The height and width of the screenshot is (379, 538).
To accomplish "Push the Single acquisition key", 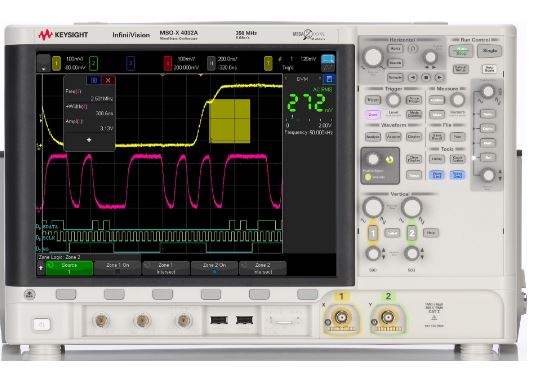I will coord(490,52).
